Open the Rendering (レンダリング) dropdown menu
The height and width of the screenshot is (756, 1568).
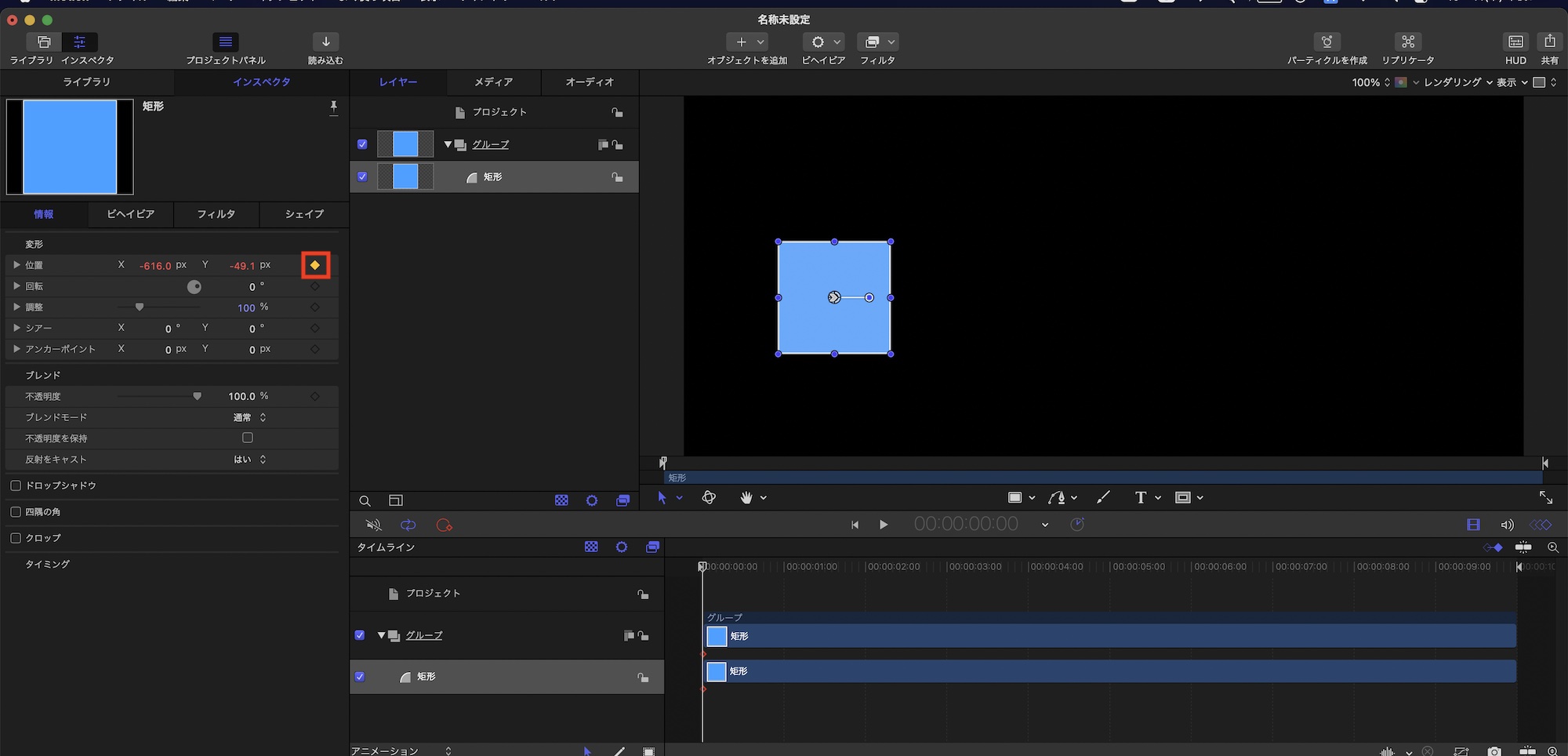[1457, 82]
